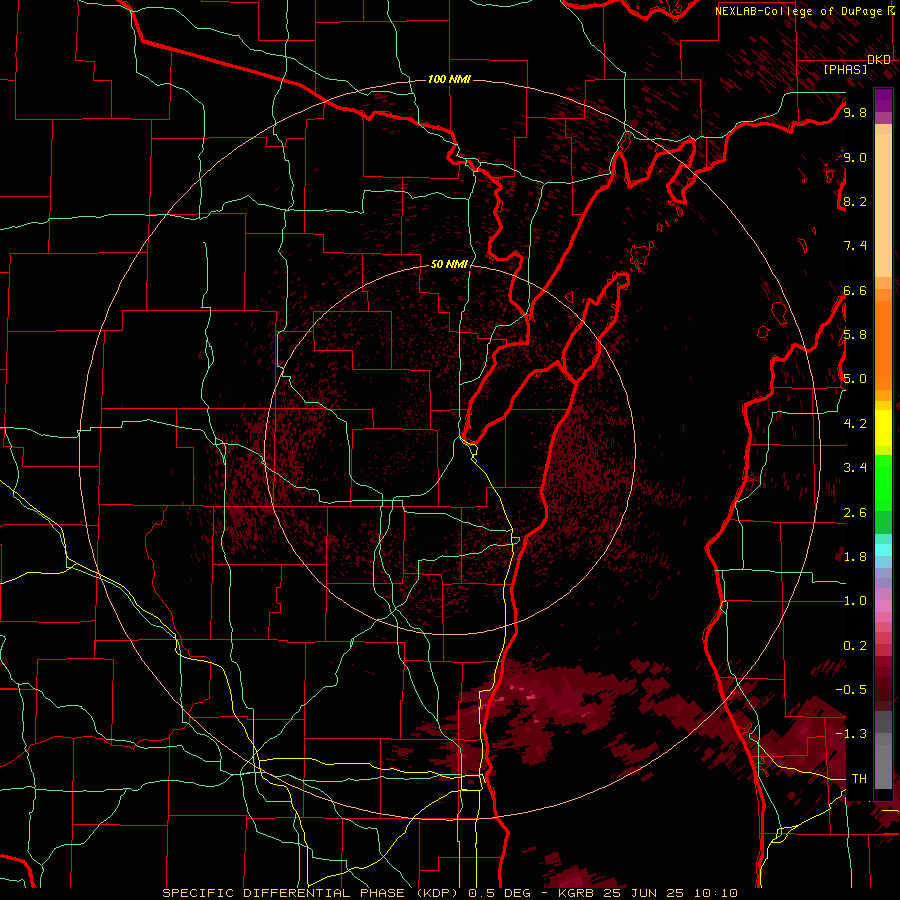
Task: Click the bright green segment of color bar
Action: [883, 483]
